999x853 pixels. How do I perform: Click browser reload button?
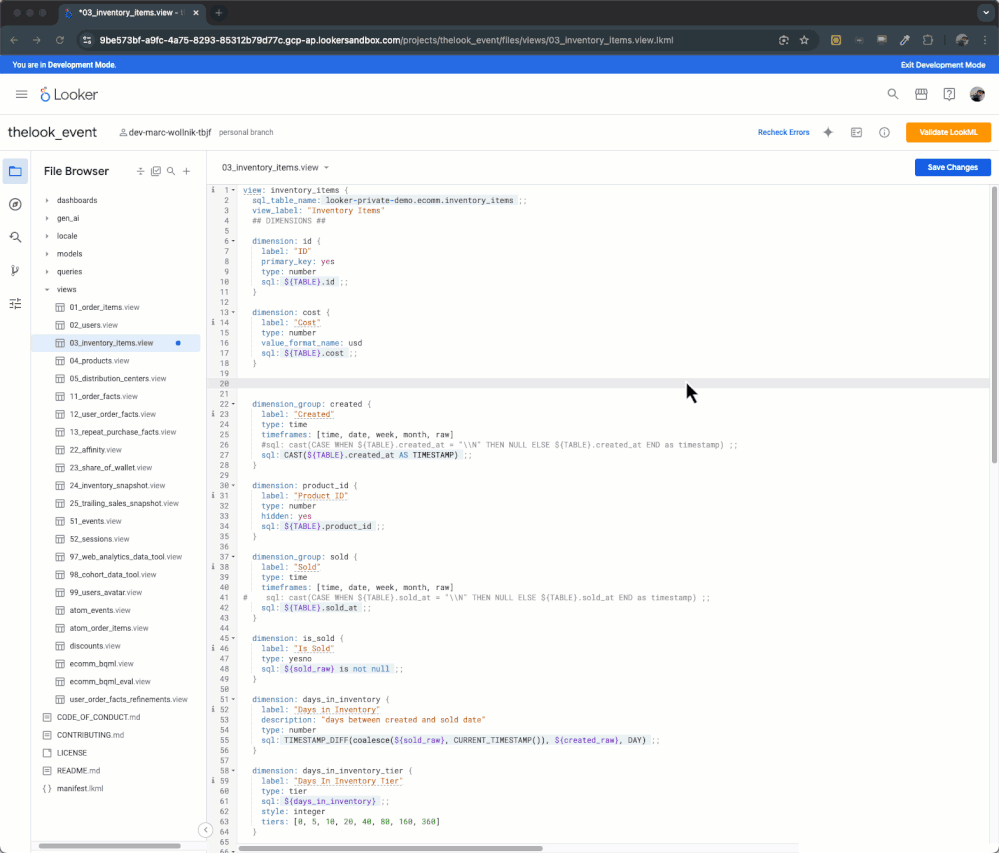59,40
